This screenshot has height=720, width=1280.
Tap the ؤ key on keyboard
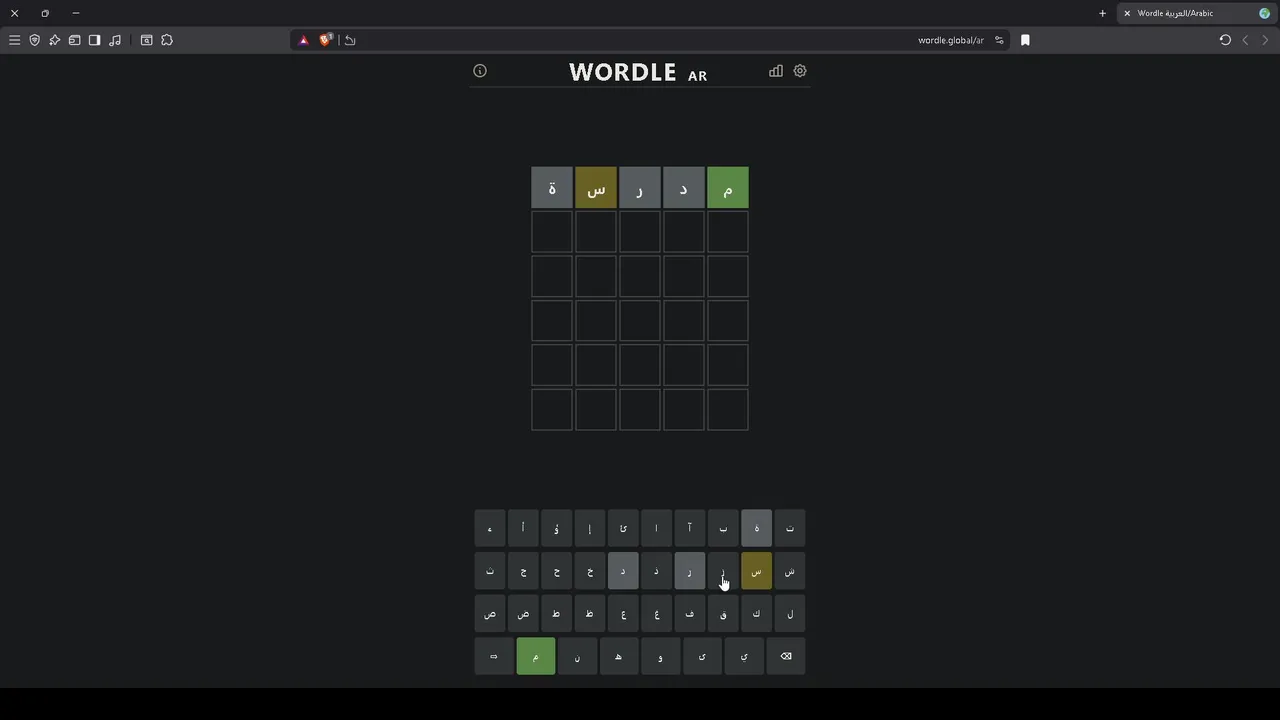(x=557, y=528)
